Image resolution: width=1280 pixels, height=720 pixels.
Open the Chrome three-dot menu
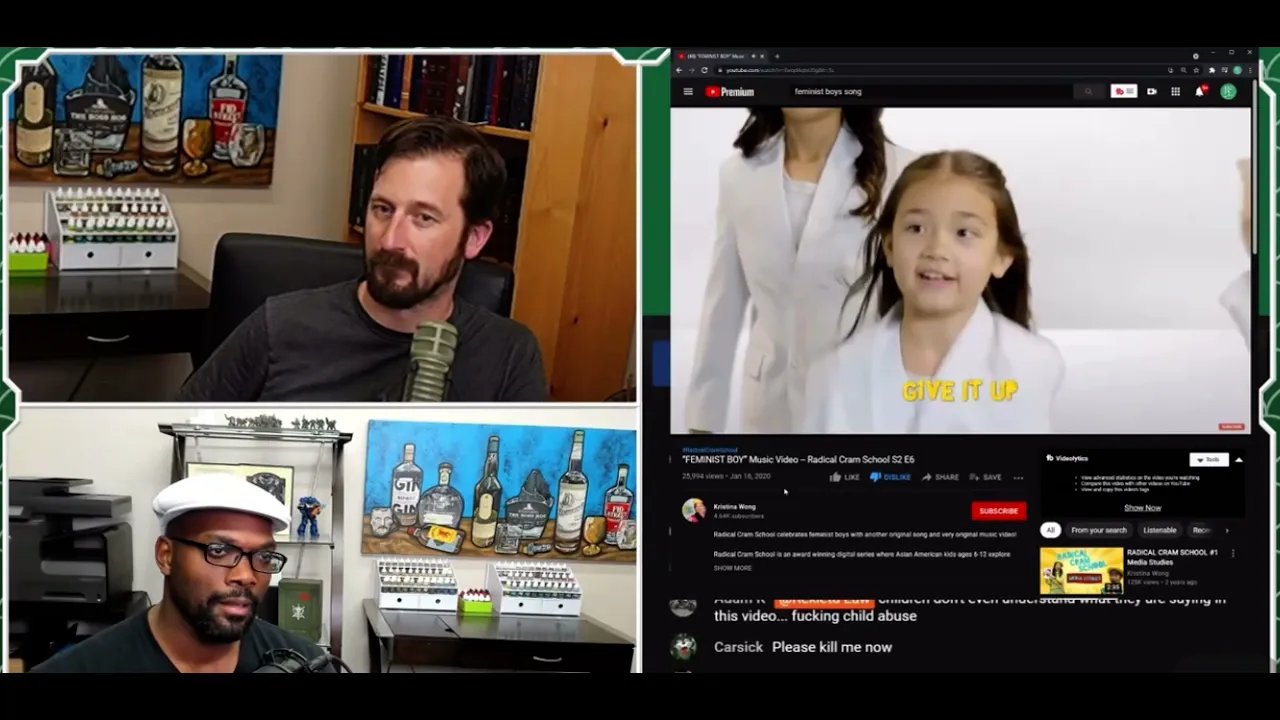[1250, 70]
